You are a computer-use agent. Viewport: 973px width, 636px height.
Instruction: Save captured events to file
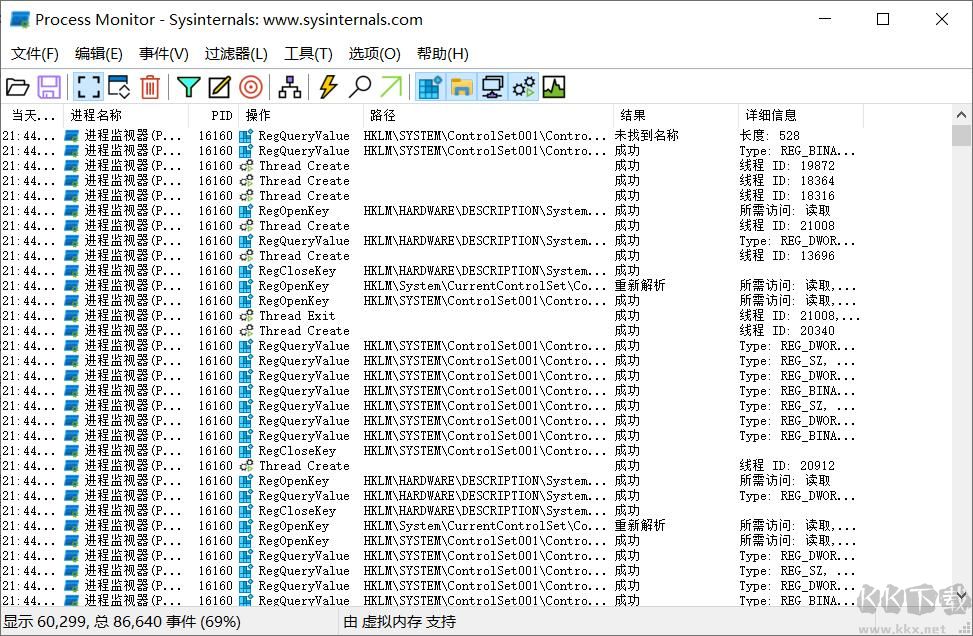pos(49,87)
